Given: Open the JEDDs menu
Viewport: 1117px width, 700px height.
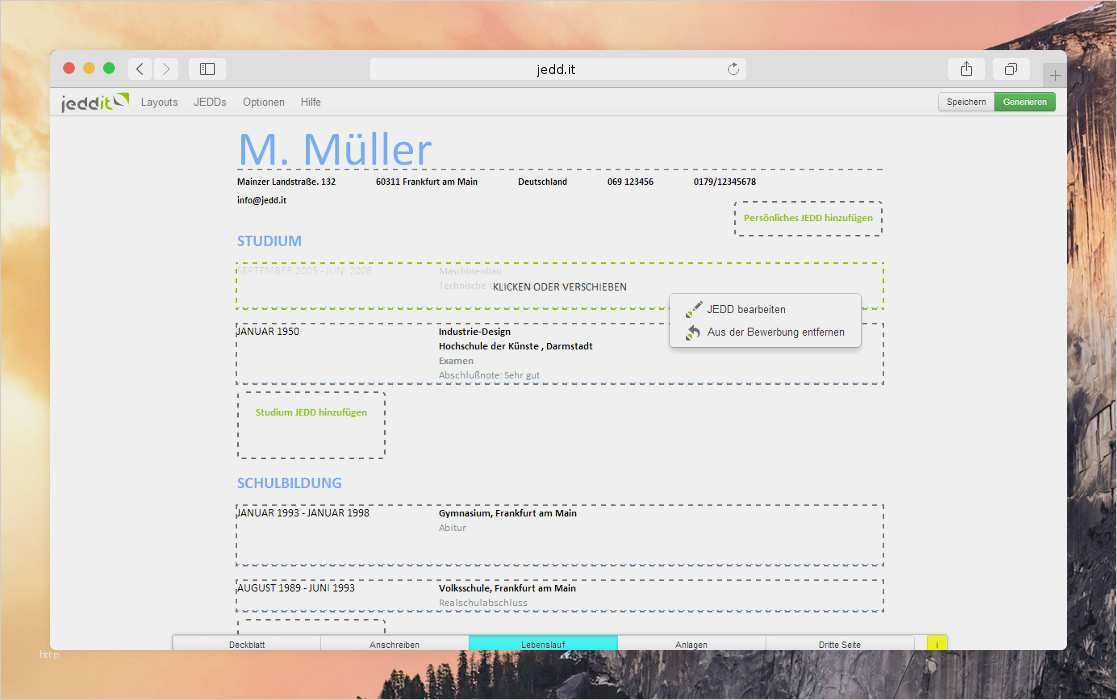Looking at the screenshot, I should 210,102.
